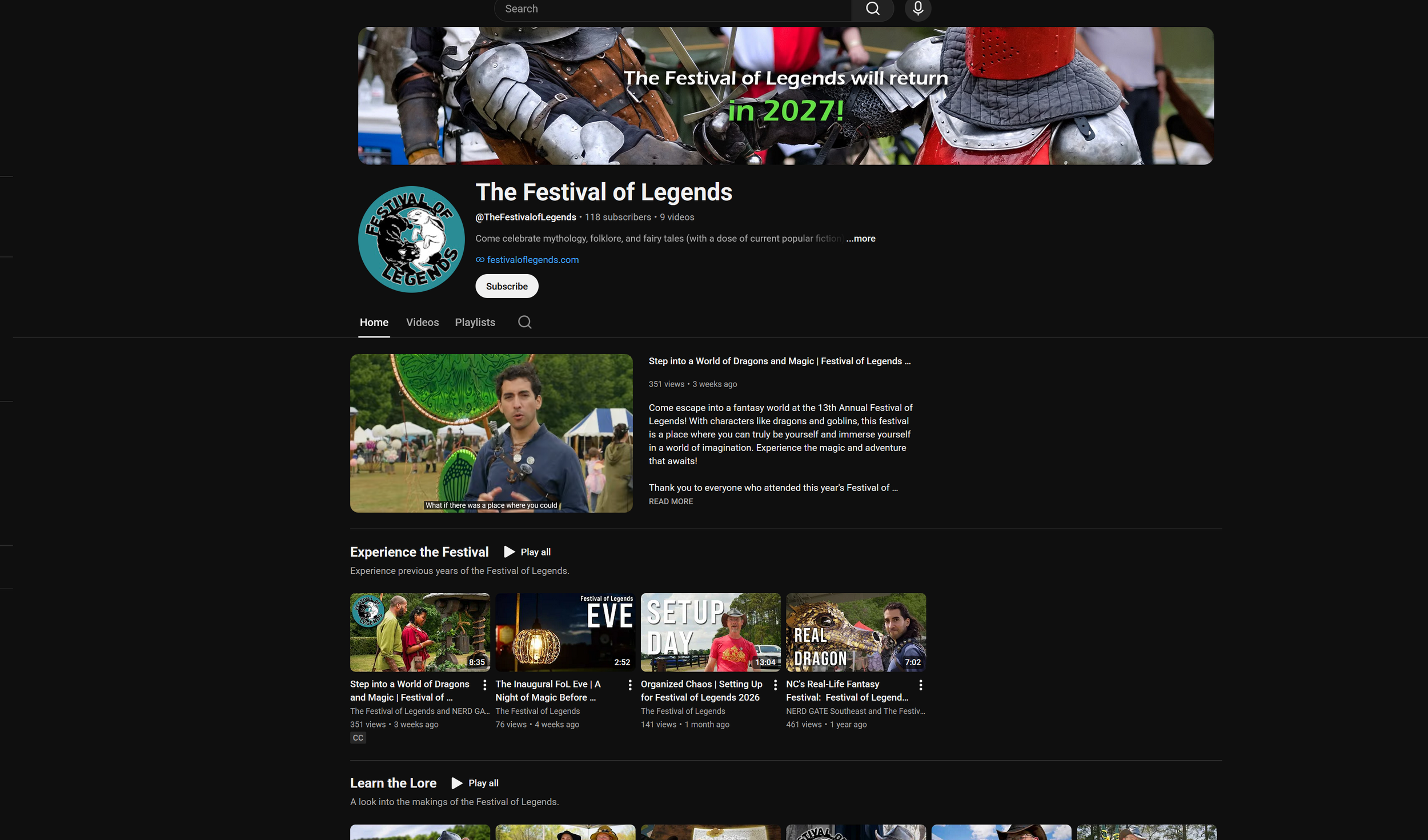Open options for Step into a World video
The width and height of the screenshot is (1428, 840).
point(485,685)
